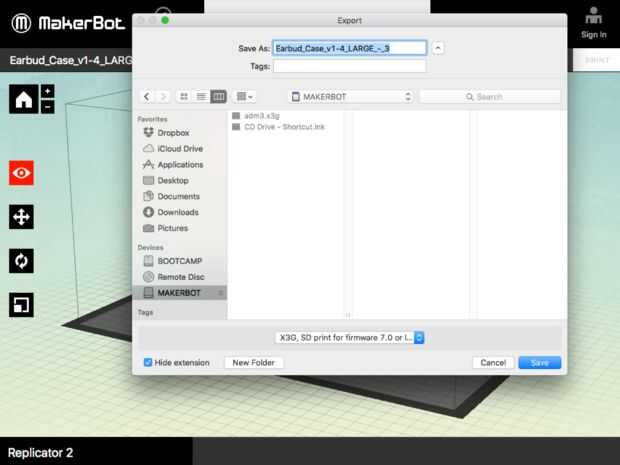Switch to column view
Viewport: 620px width, 465px height.
click(218, 96)
